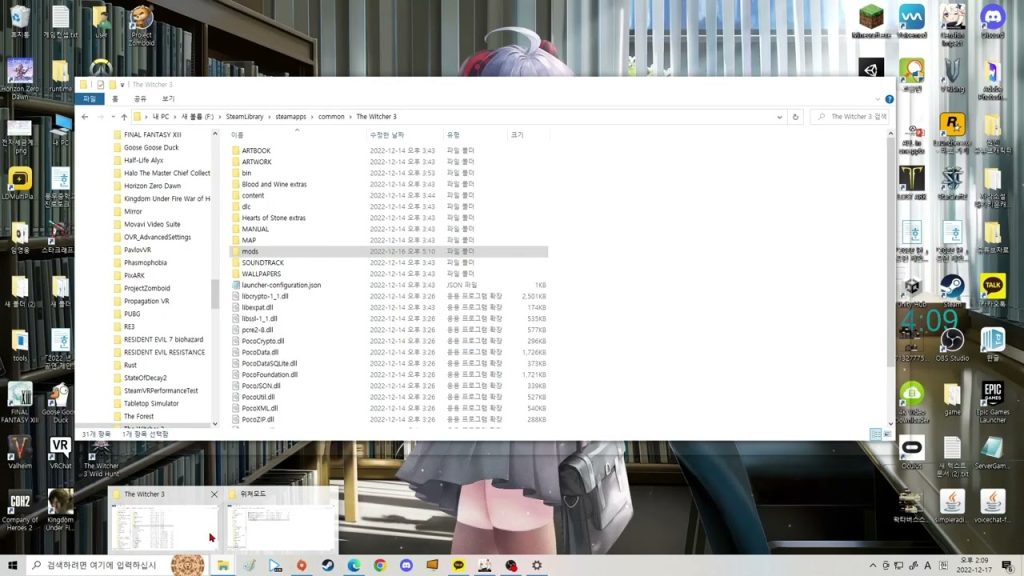Open the 보기 (View) ribbon tab
The height and width of the screenshot is (576, 1024).
pyautogui.click(x=167, y=99)
